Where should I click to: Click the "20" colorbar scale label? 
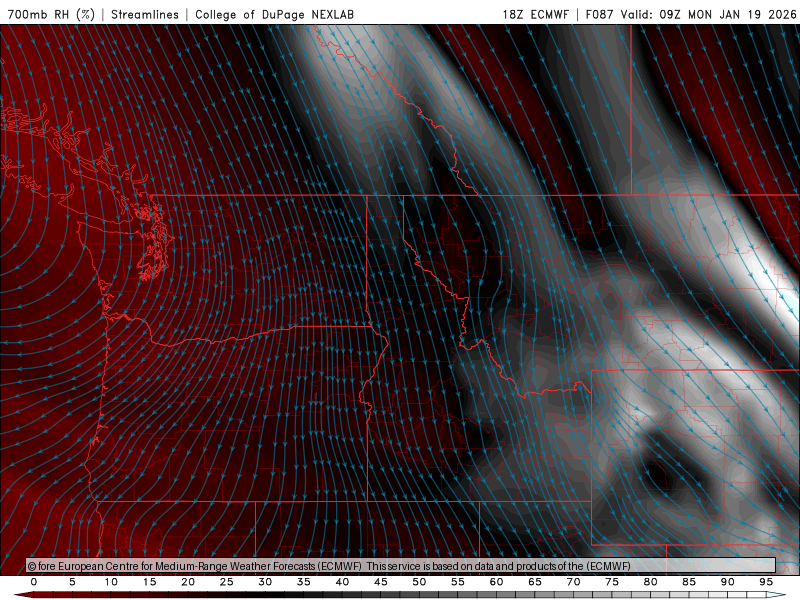(x=188, y=582)
